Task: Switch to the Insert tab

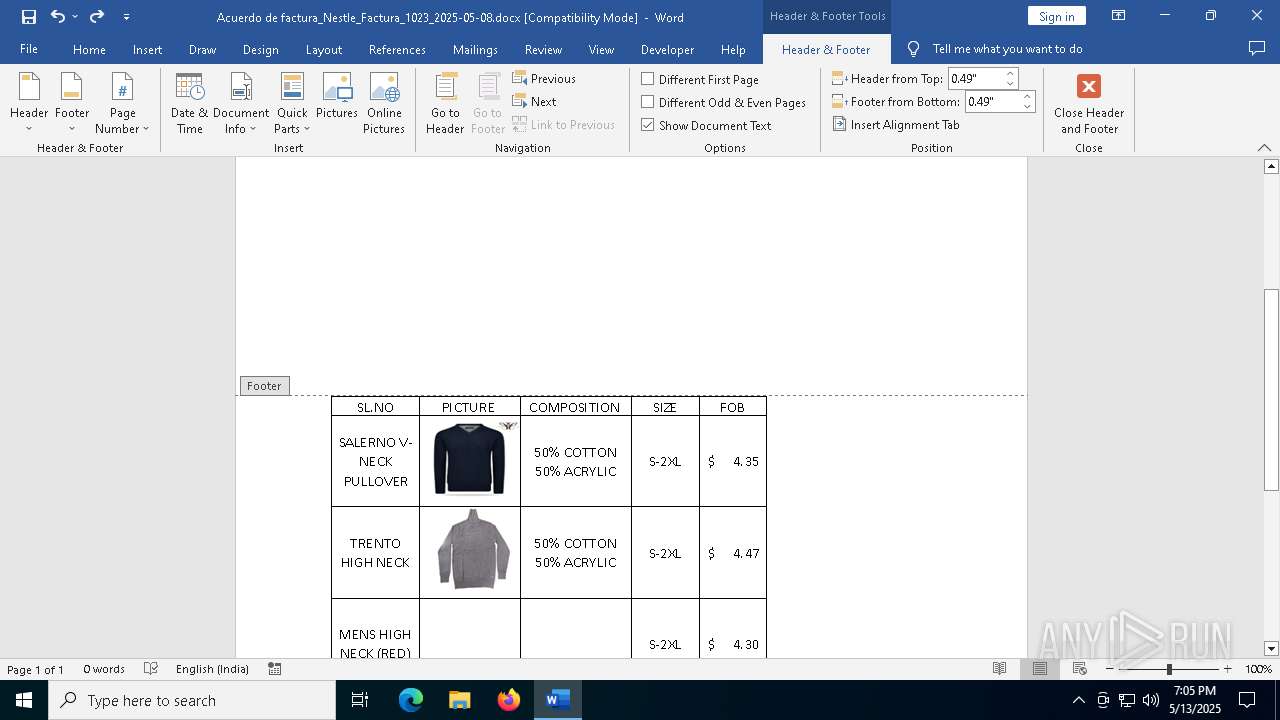Action: pos(147,49)
